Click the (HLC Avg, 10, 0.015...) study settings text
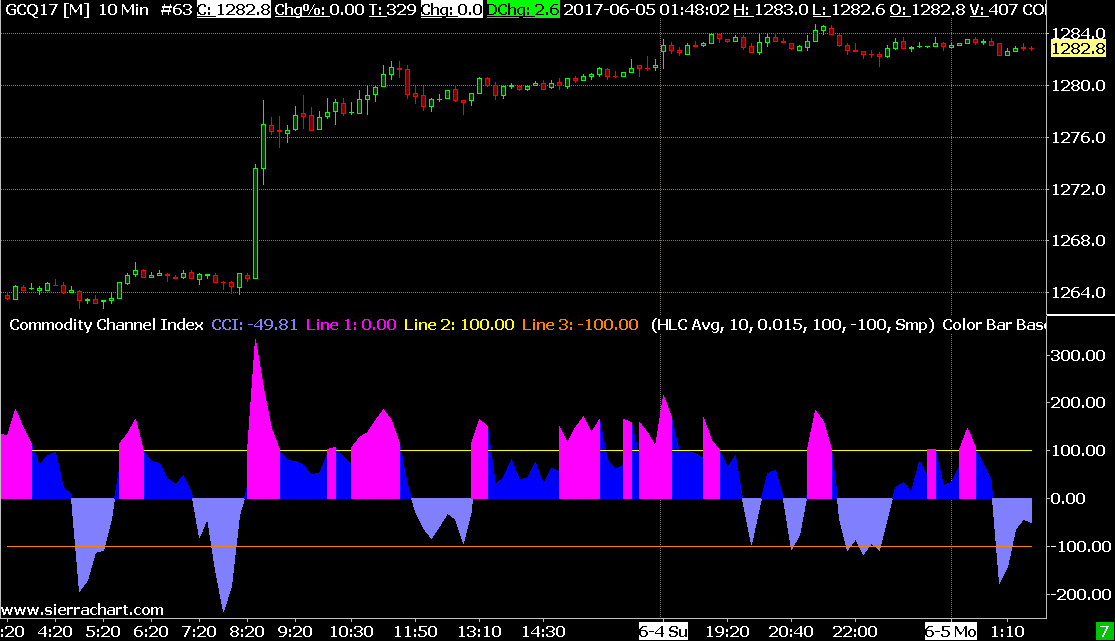The width and height of the screenshot is (1115, 641). tap(793, 324)
